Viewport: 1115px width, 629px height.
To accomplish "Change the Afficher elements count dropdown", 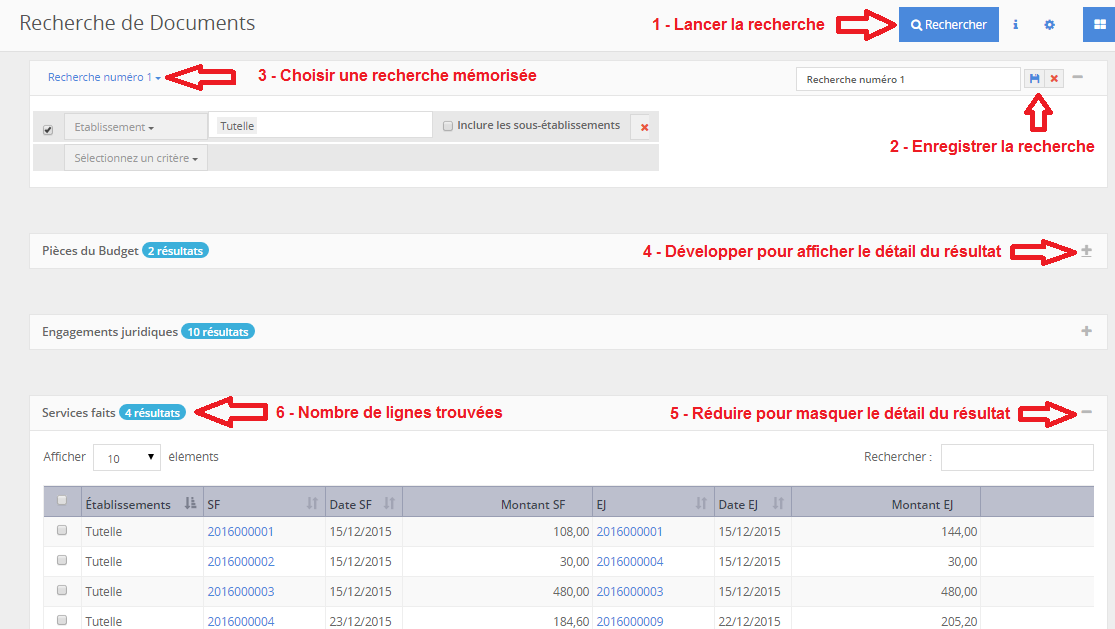I will coord(127,458).
